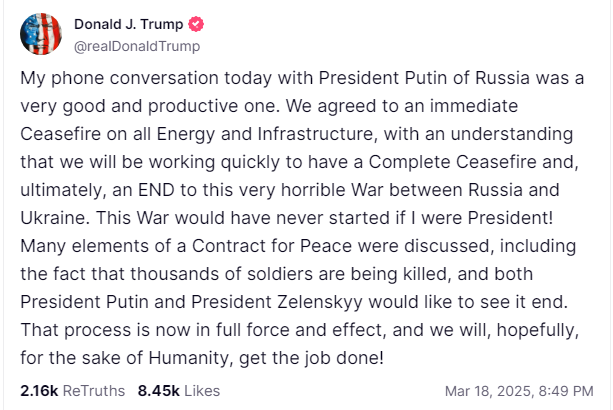Viewport: 613px width, 410px height.
Task: Click the Likes label
Action: tap(201, 391)
